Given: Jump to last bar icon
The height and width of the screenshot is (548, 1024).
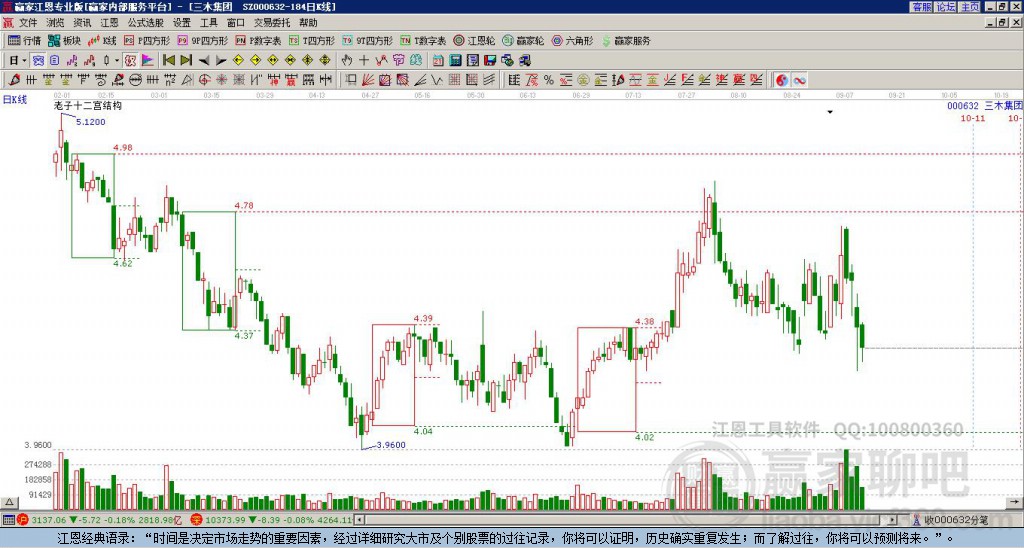Looking at the screenshot, I should 186,61.
